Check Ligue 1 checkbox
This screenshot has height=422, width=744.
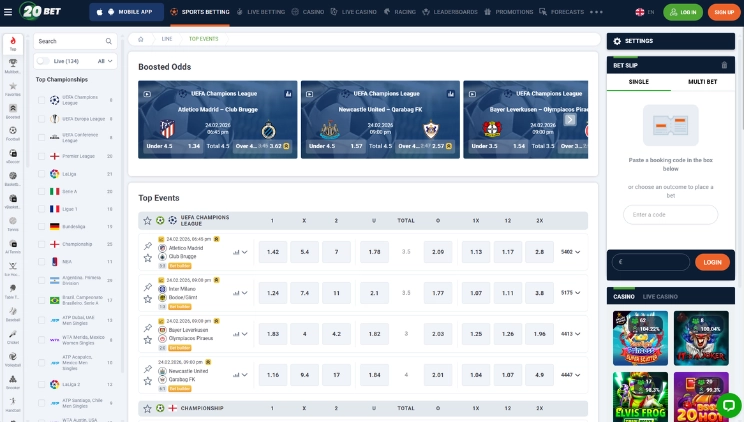click(41, 209)
